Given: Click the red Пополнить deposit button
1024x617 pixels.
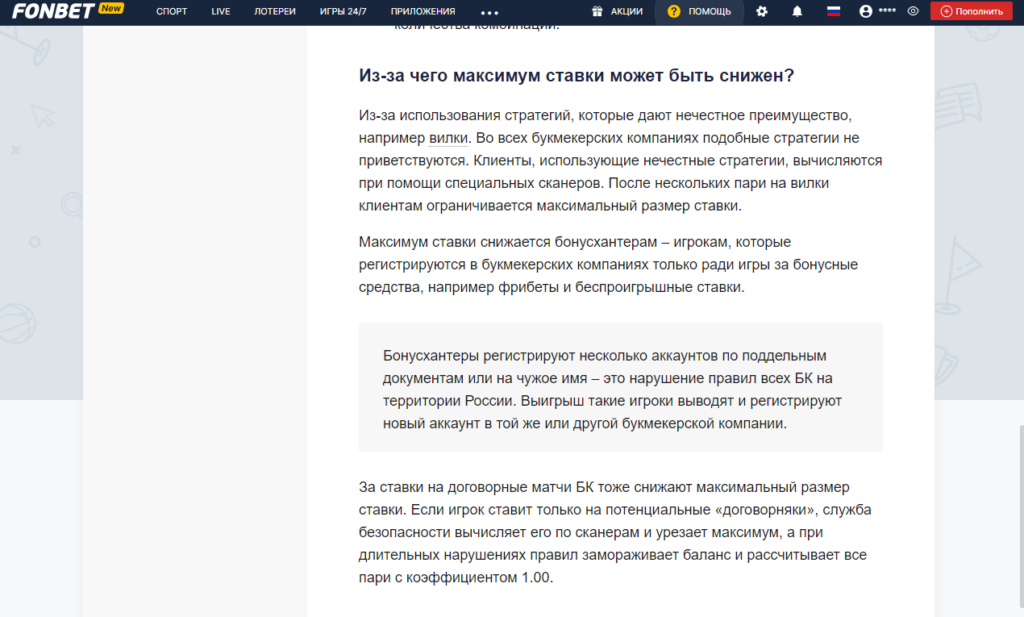Looking at the screenshot, I should pyautogui.click(x=971, y=12).
